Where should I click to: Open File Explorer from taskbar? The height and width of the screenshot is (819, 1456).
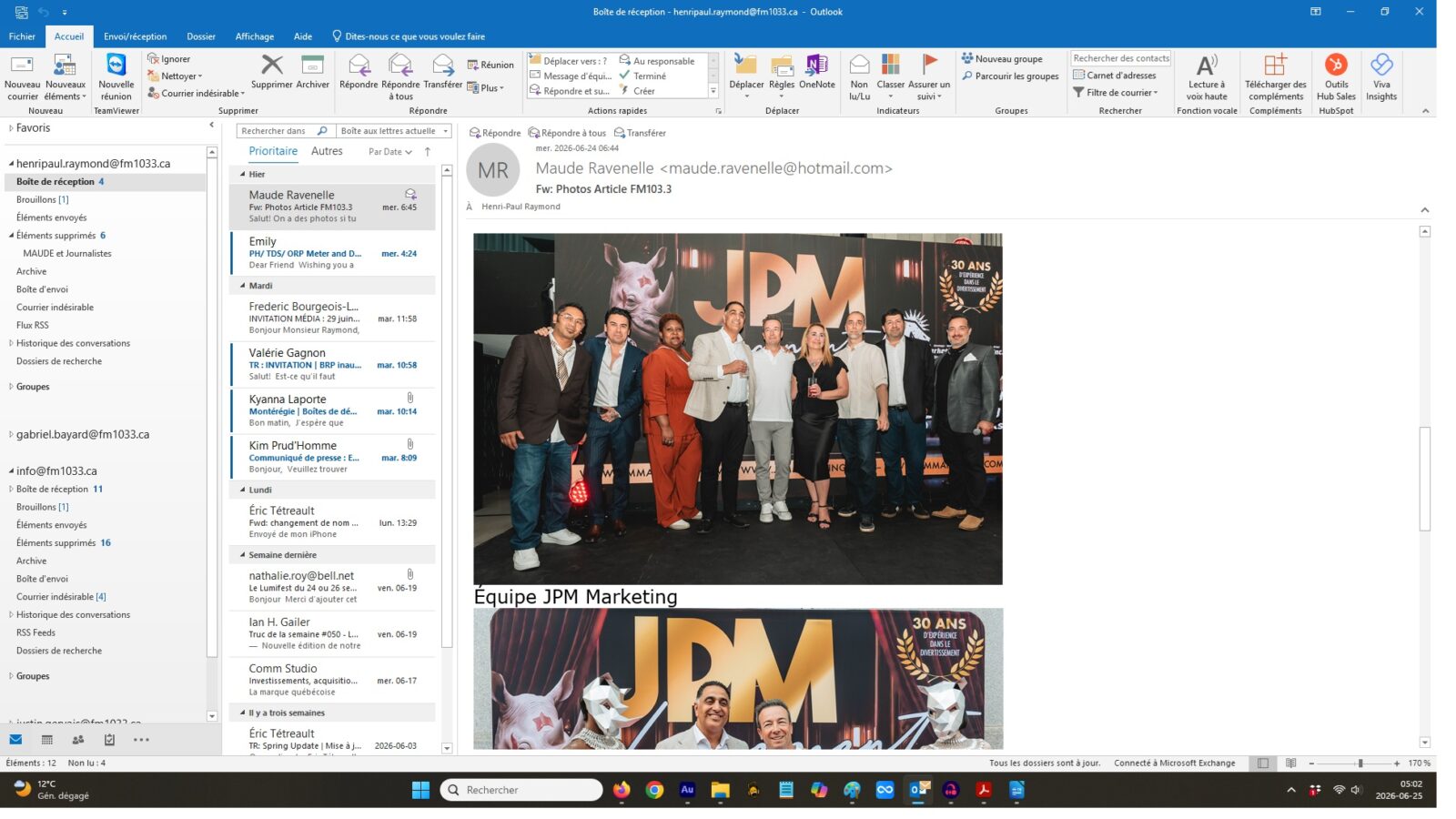pos(720,790)
